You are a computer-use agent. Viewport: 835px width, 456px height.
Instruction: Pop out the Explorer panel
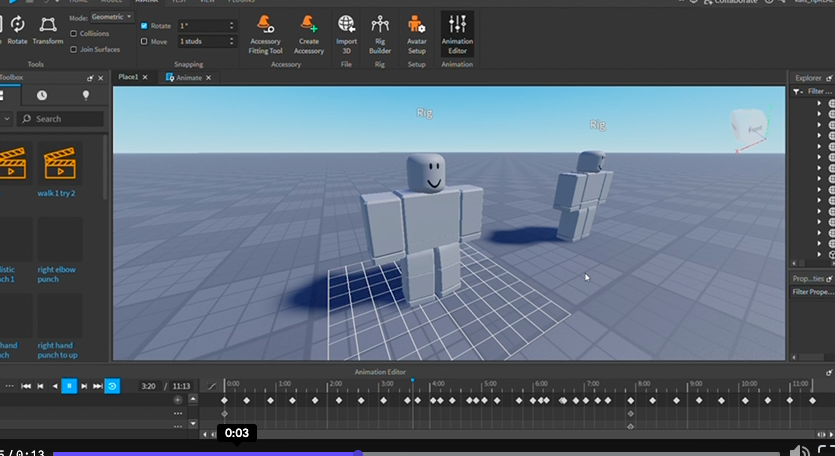(829, 78)
